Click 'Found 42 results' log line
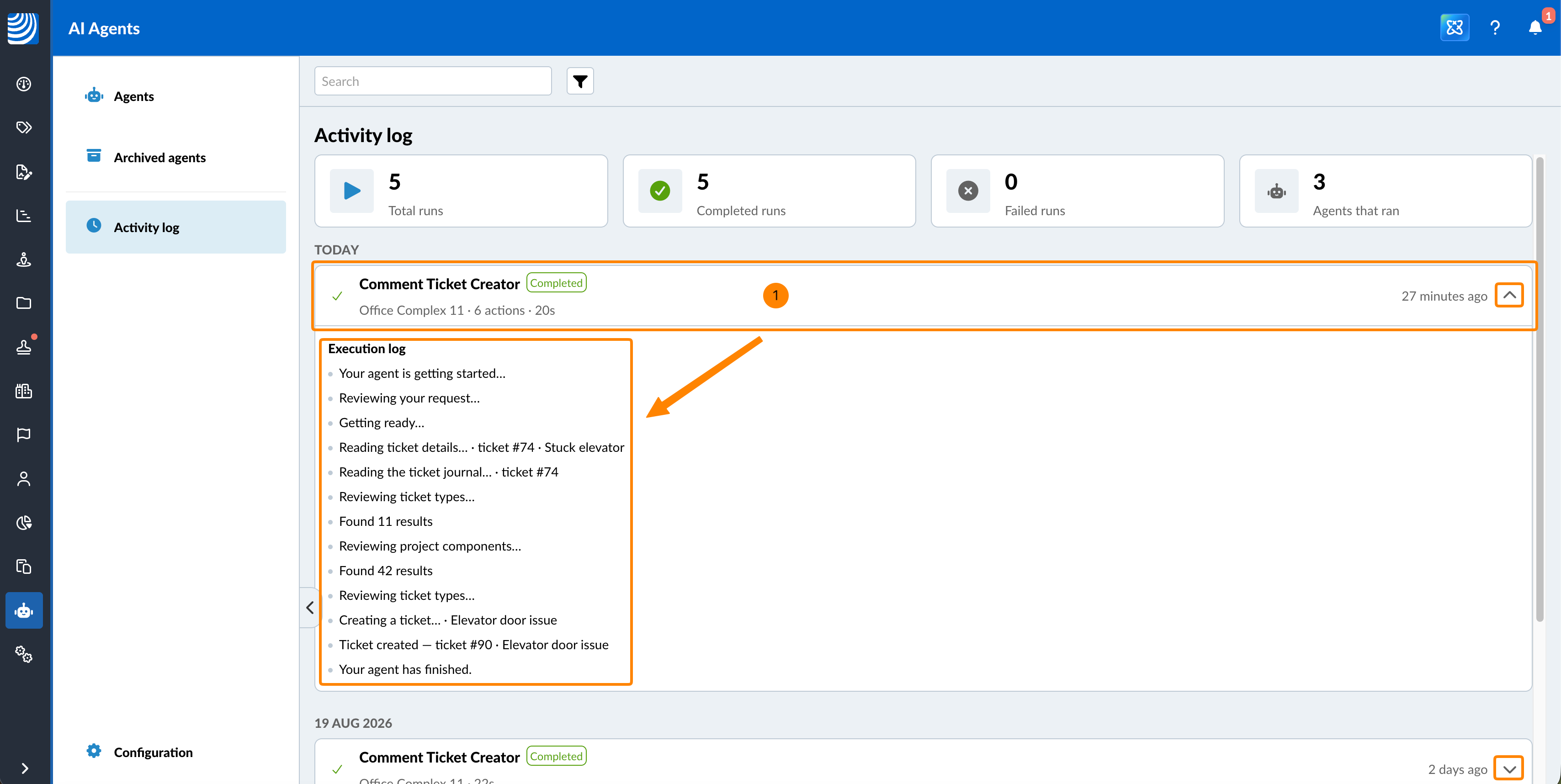The image size is (1561, 784). (386, 571)
